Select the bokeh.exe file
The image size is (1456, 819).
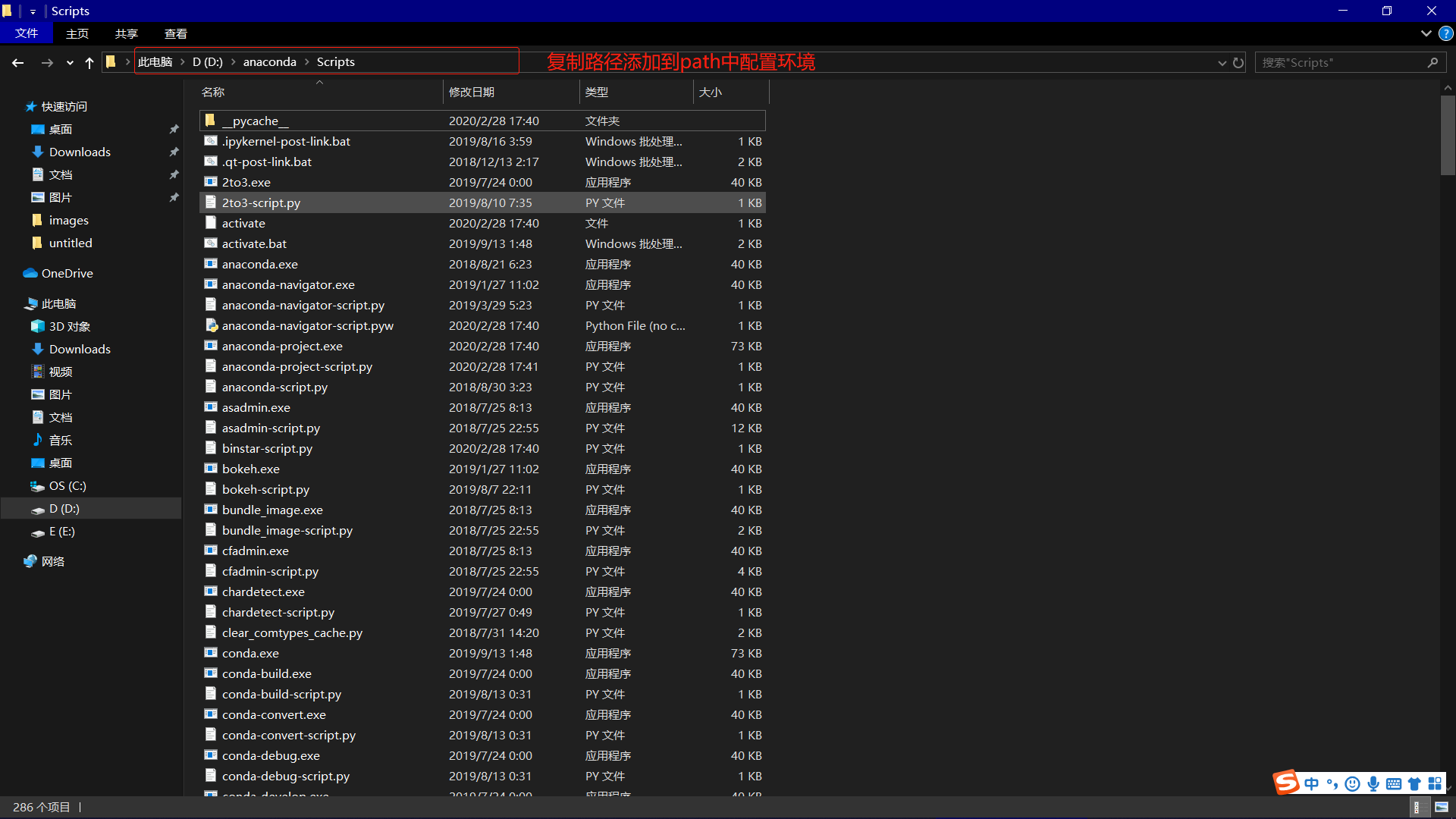482,469
